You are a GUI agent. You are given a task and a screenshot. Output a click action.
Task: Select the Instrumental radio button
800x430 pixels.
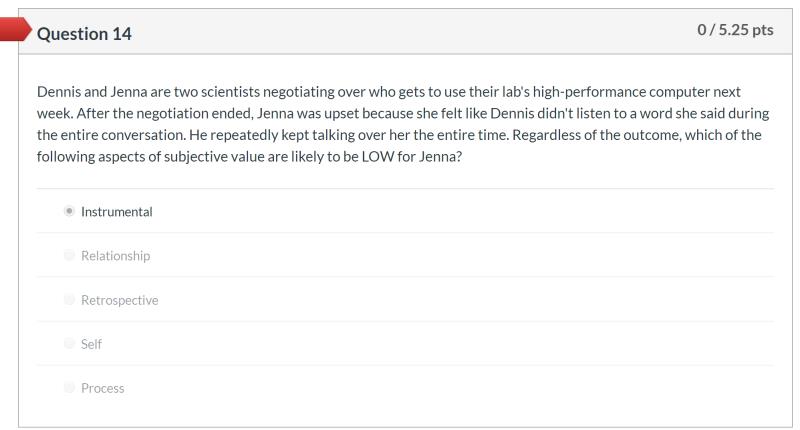(x=69, y=211)
